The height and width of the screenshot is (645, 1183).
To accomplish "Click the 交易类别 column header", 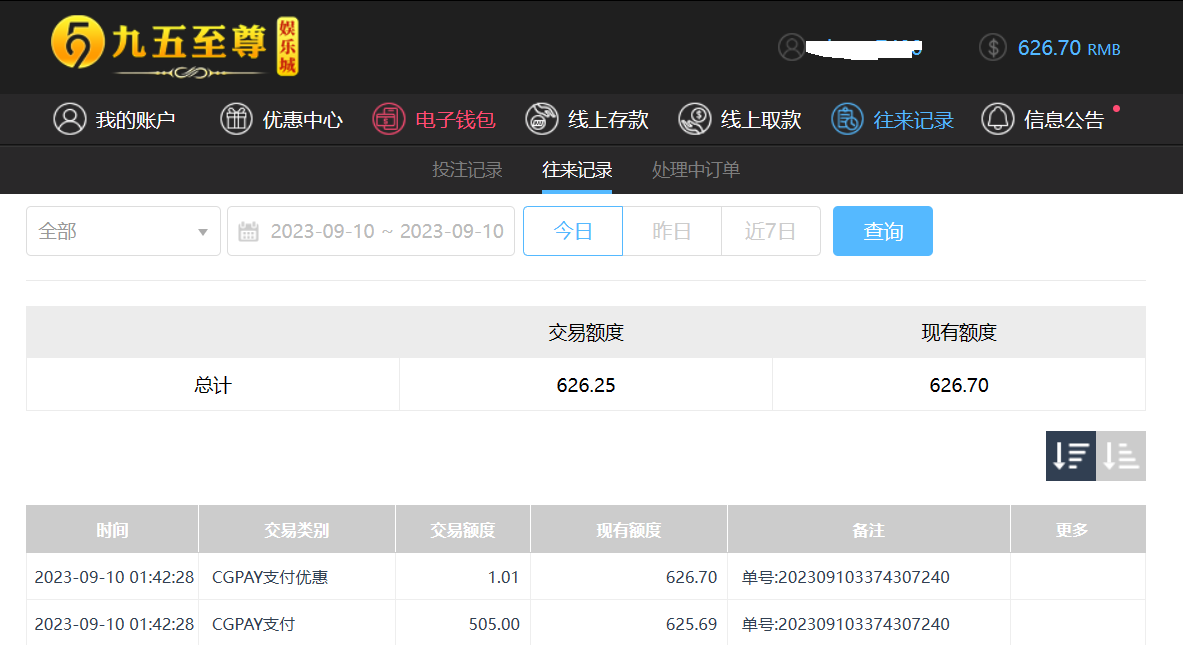I will [297, 530].
